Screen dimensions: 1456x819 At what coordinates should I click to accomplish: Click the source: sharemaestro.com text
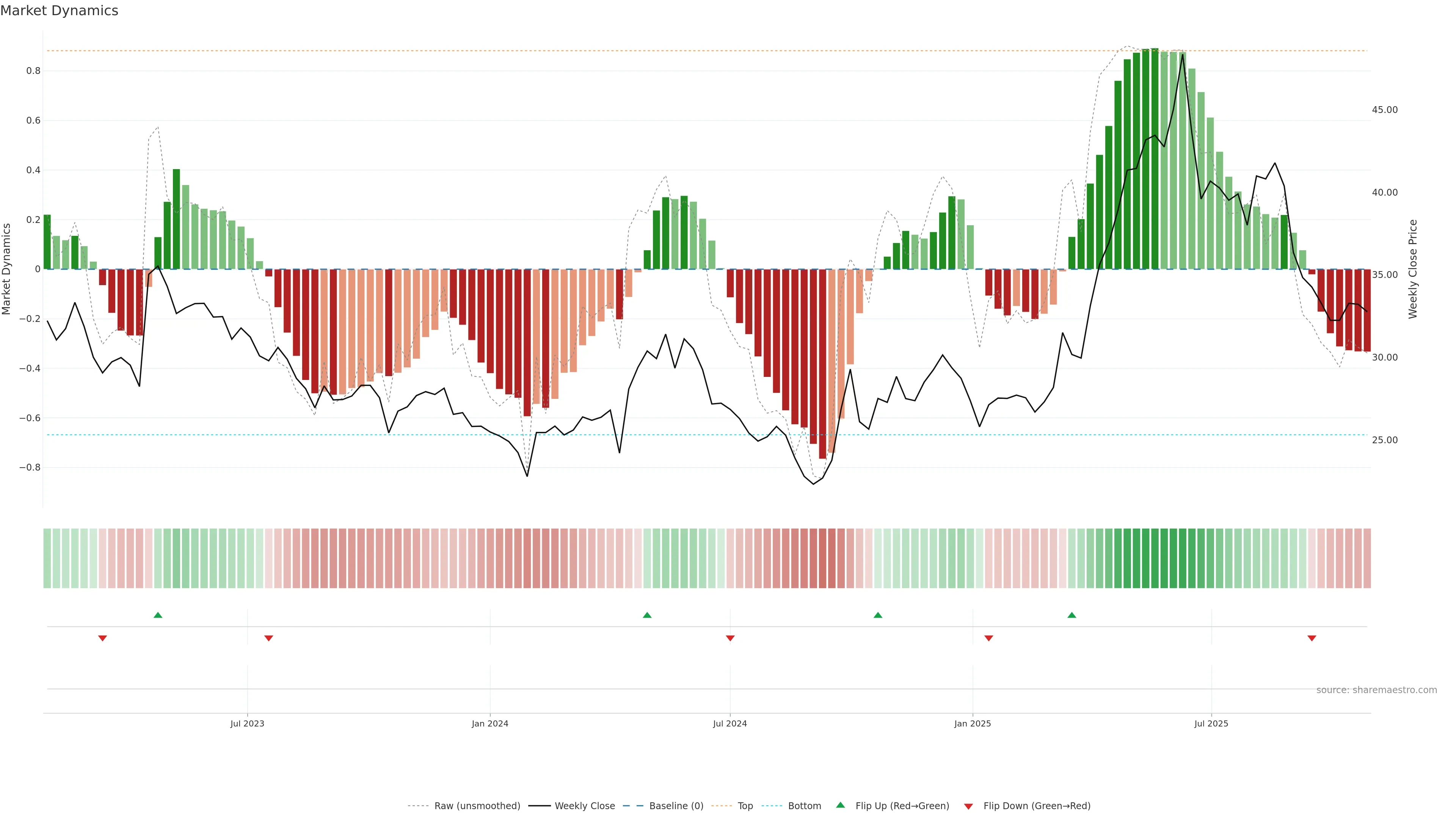(1376, 690)
